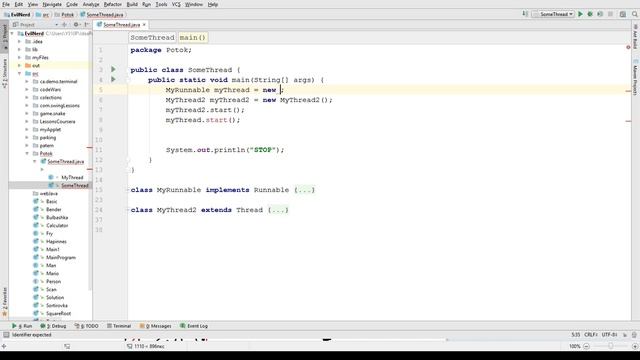The image size is (640, 360).
Task: Open the Build menu
Action: click(x=132, y=4)
